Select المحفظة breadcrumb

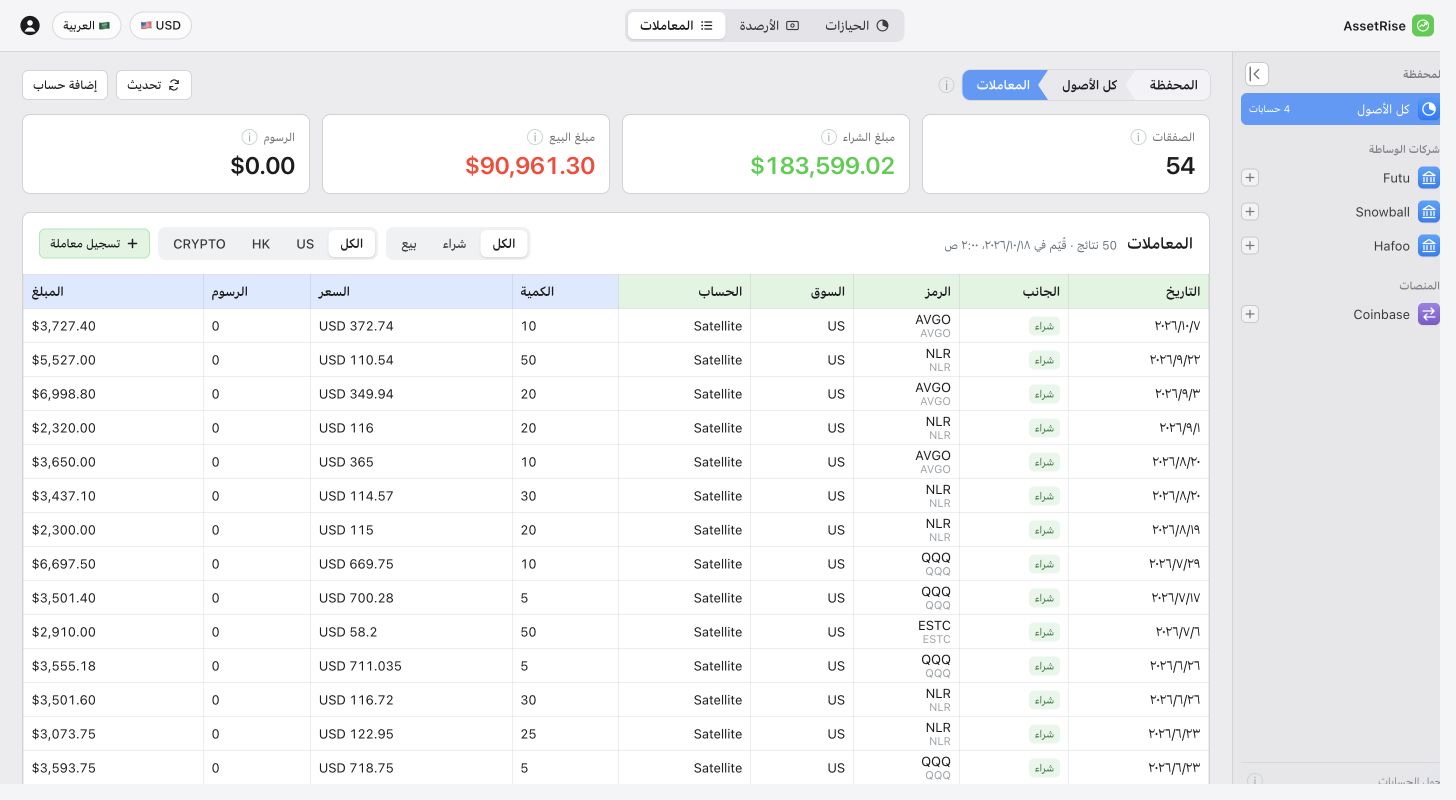pos(1173,85)
